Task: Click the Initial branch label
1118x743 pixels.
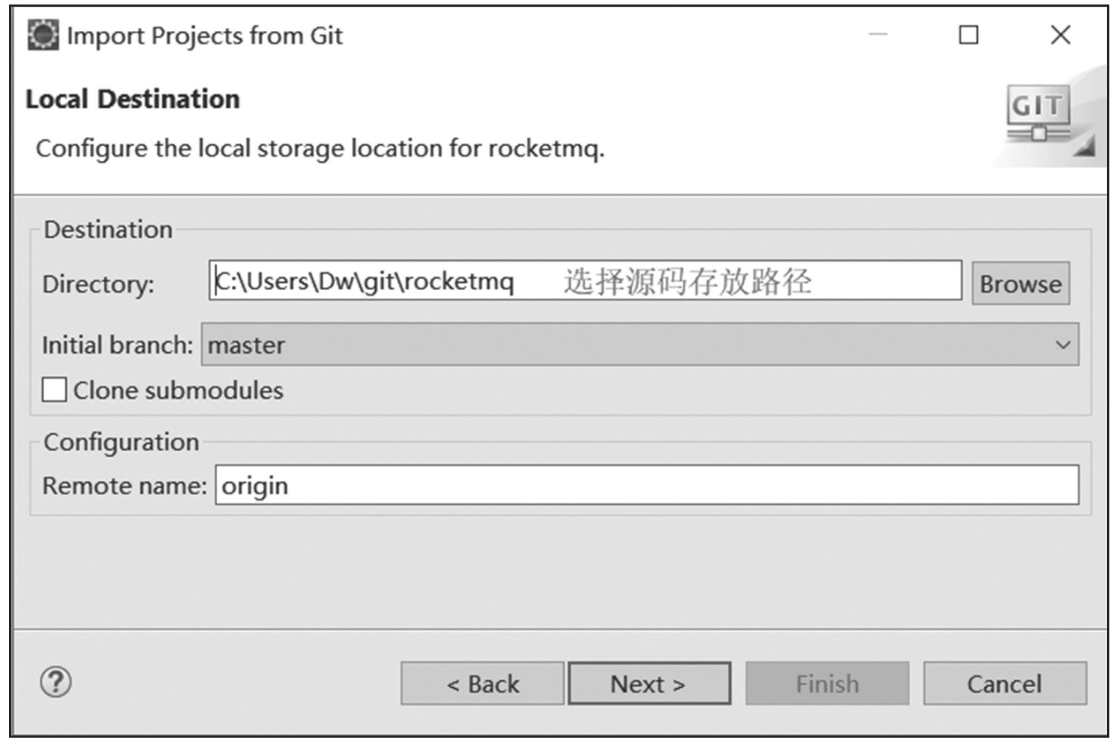Action: point(117,345)
